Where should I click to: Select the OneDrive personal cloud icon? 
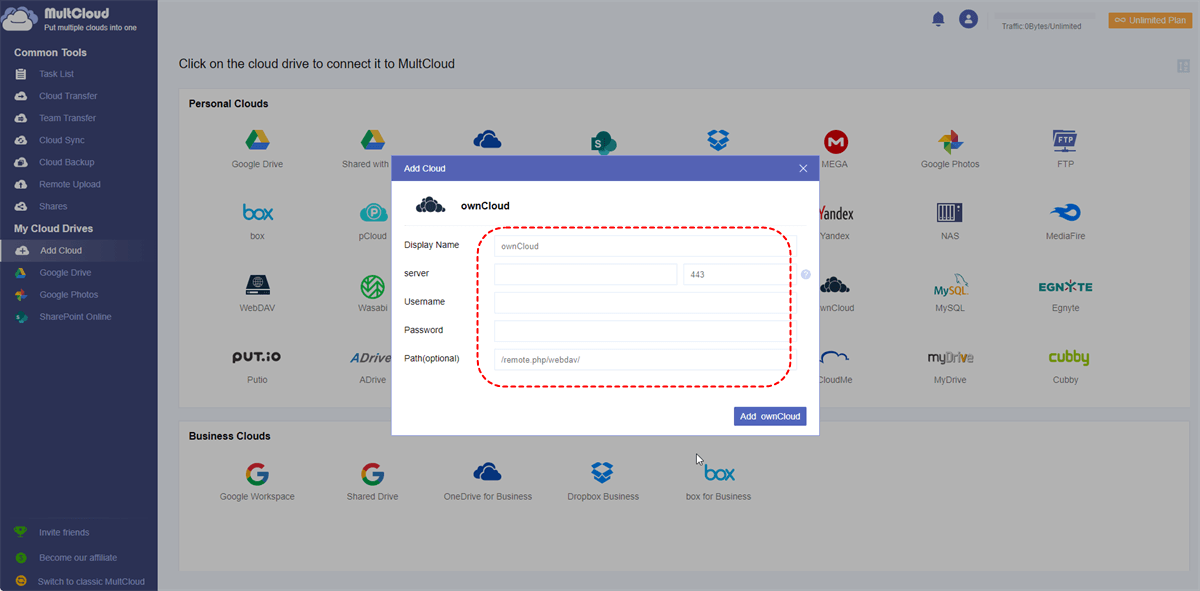(487, 140)
